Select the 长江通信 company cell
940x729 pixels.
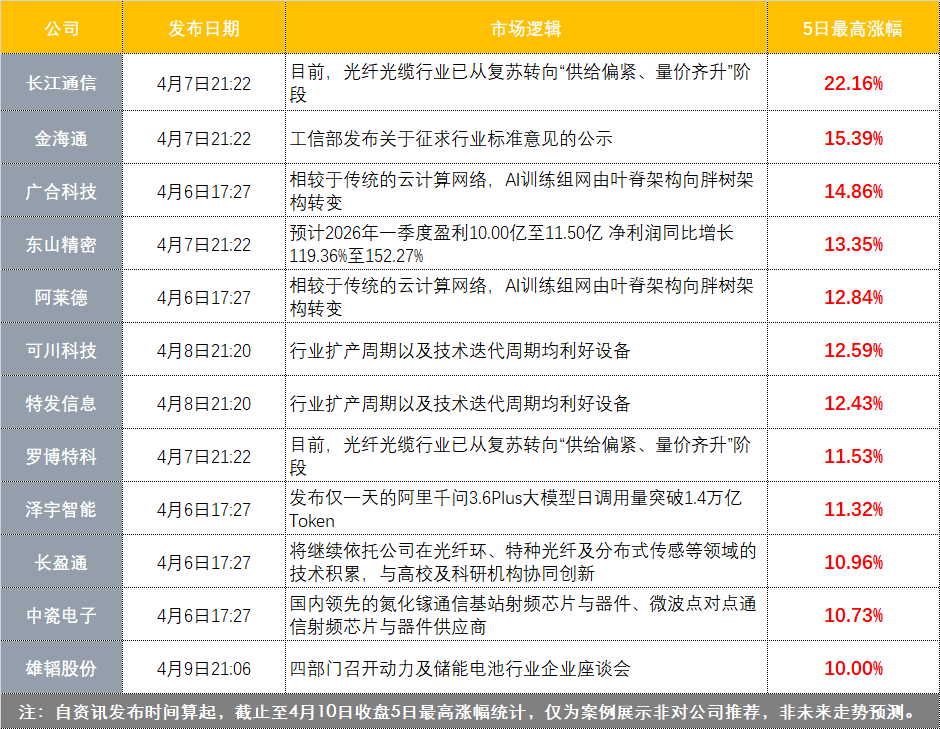61,84
